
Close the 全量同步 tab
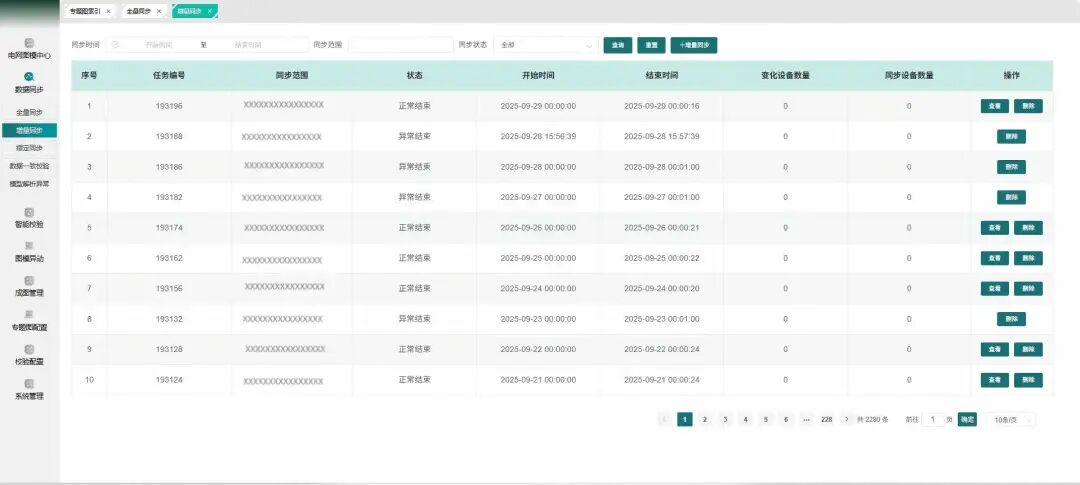[159, 11]
